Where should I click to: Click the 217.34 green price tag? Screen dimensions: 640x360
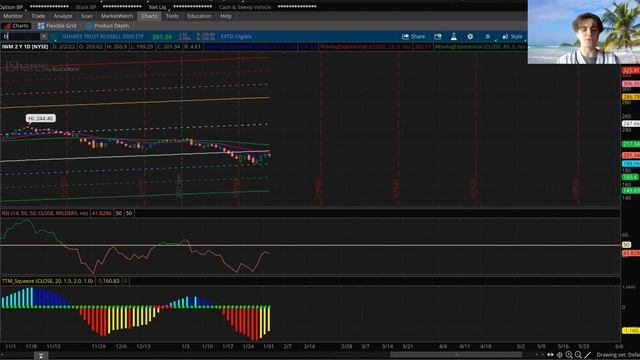pyautogui.click(x=631, y=144)
